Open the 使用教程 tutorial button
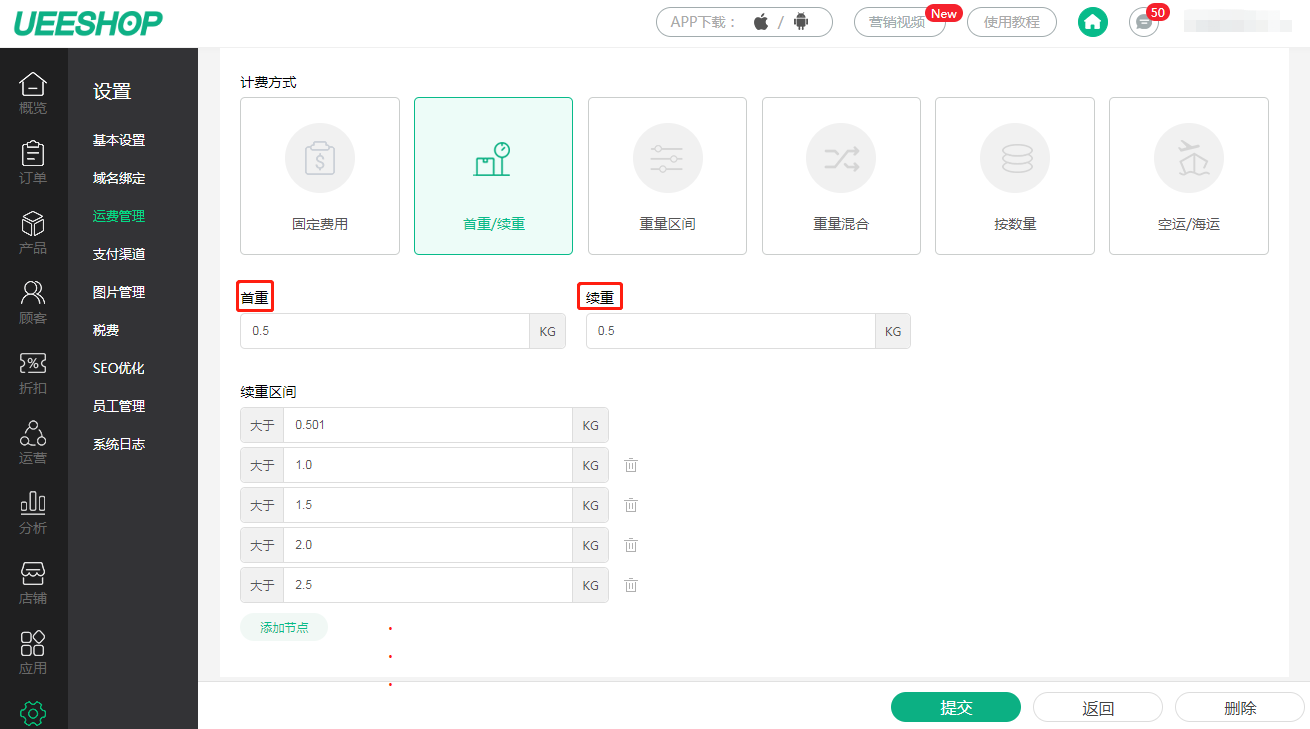Image resolution: width=1310 pixels, height=729 pixels. pyautogui.click(x=1012, y=22)
